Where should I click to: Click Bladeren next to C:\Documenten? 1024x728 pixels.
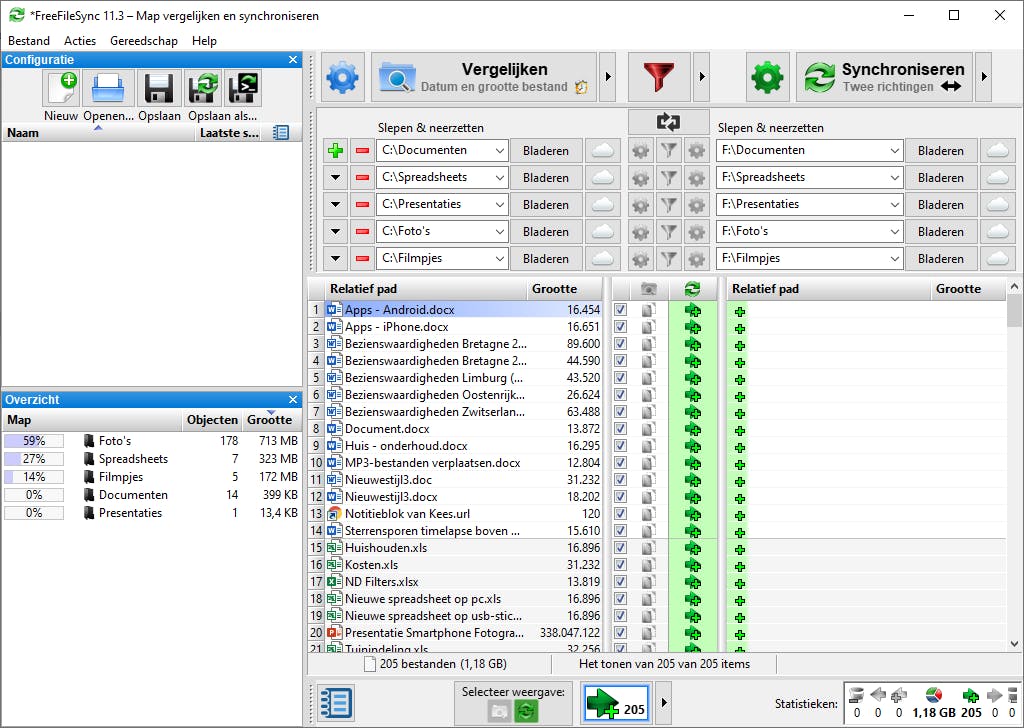546,151
